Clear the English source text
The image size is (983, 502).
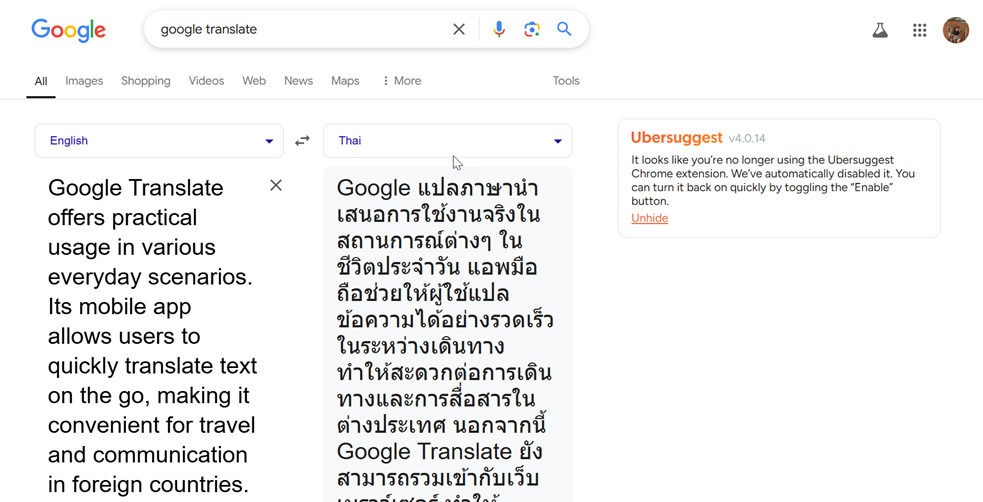click(x=276, y=185)
